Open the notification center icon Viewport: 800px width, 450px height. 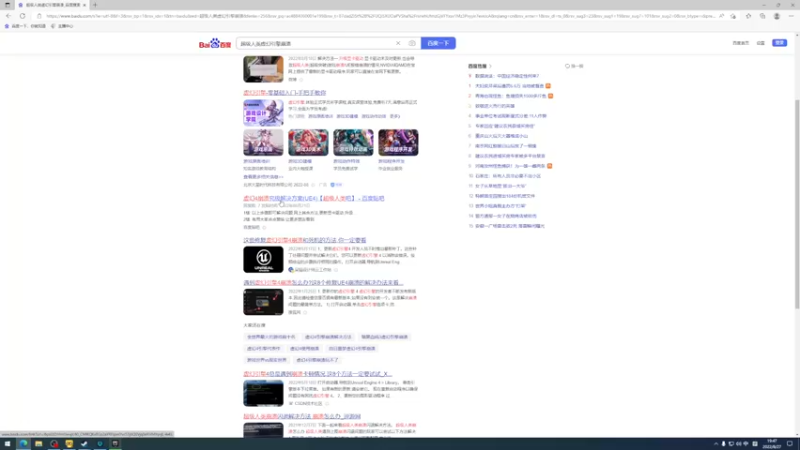[x=790, y=444]
